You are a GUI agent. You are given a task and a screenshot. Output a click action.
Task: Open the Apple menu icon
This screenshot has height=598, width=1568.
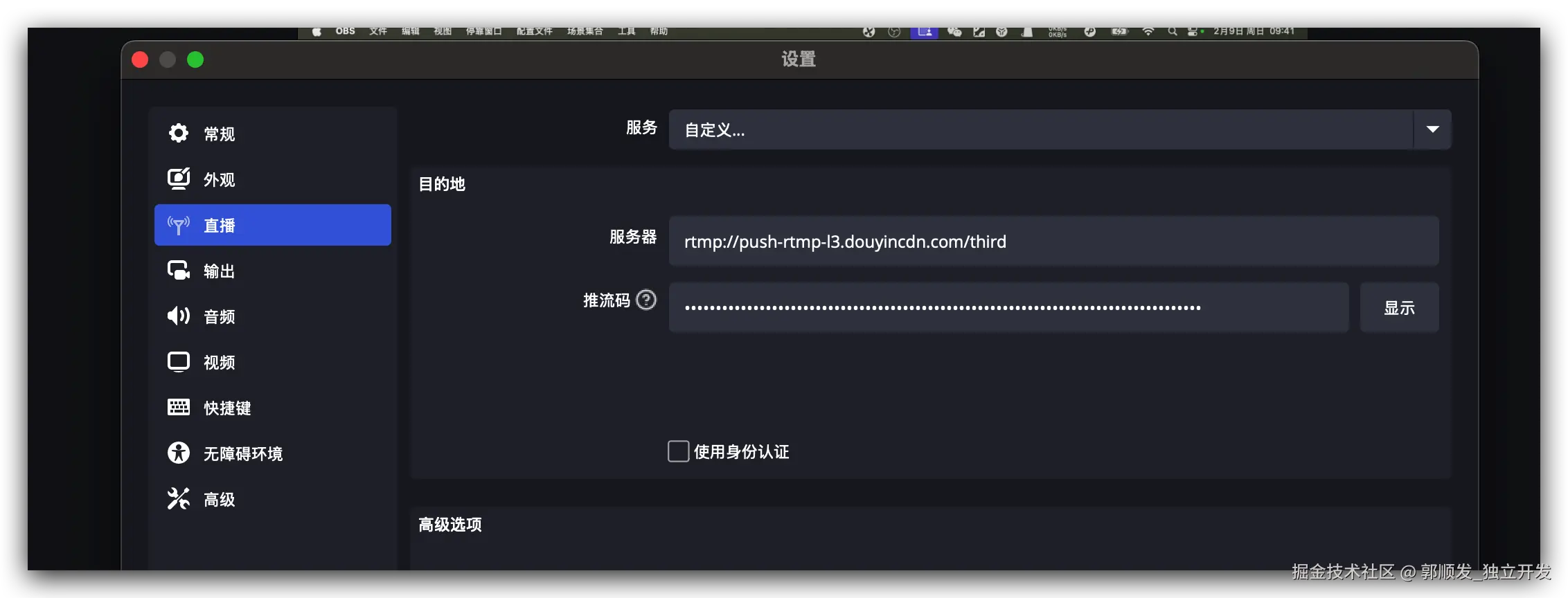[x=317, y=32]
